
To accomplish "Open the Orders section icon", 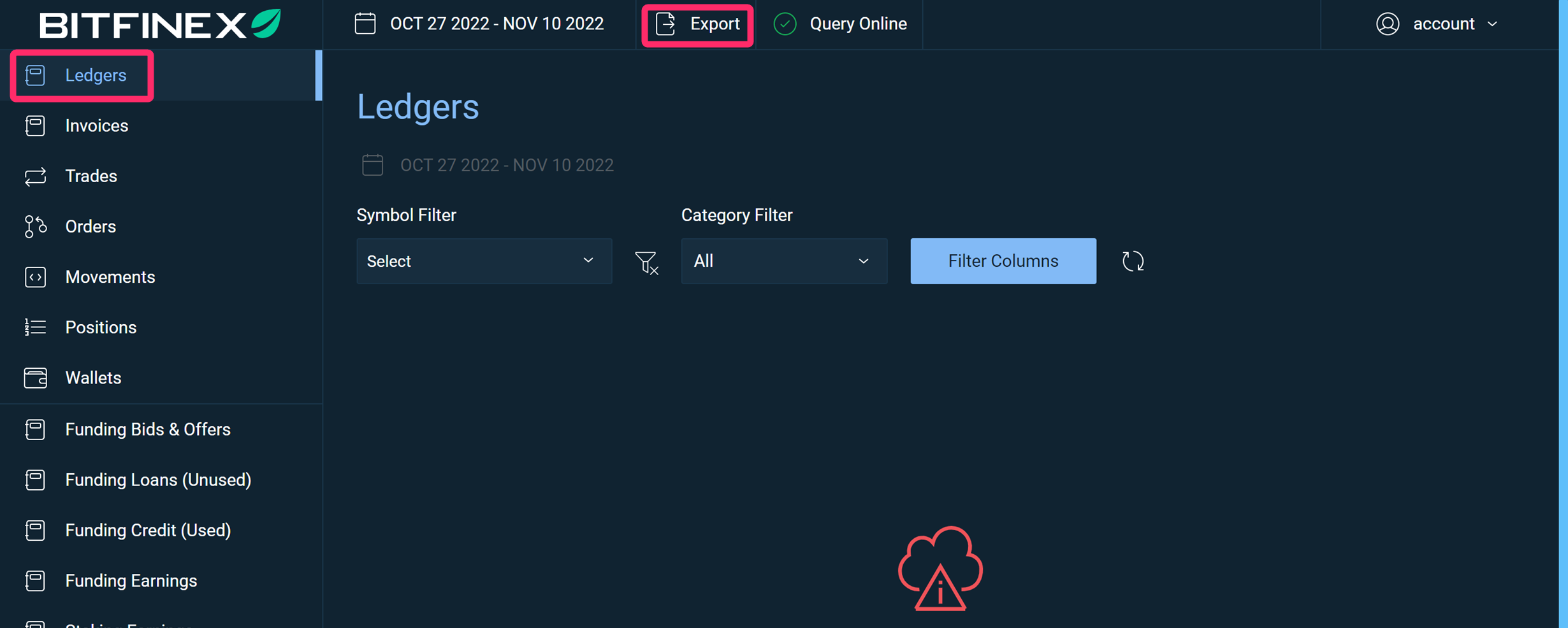I will click(x=35, y=226).
